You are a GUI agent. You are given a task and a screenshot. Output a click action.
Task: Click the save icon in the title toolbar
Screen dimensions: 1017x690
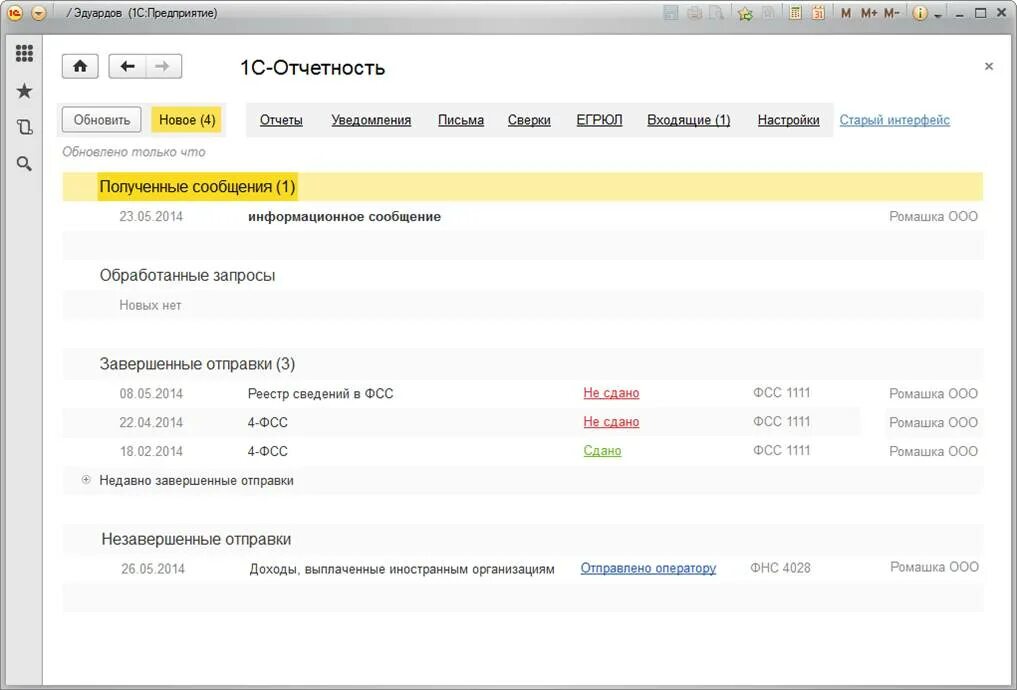[x=671, y=12]
